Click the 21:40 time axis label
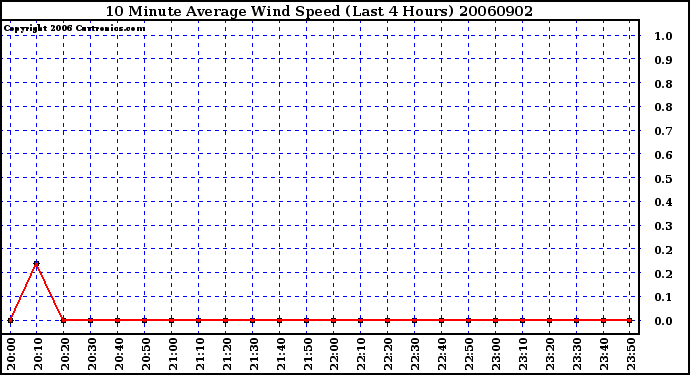 [x=280, y=354]
